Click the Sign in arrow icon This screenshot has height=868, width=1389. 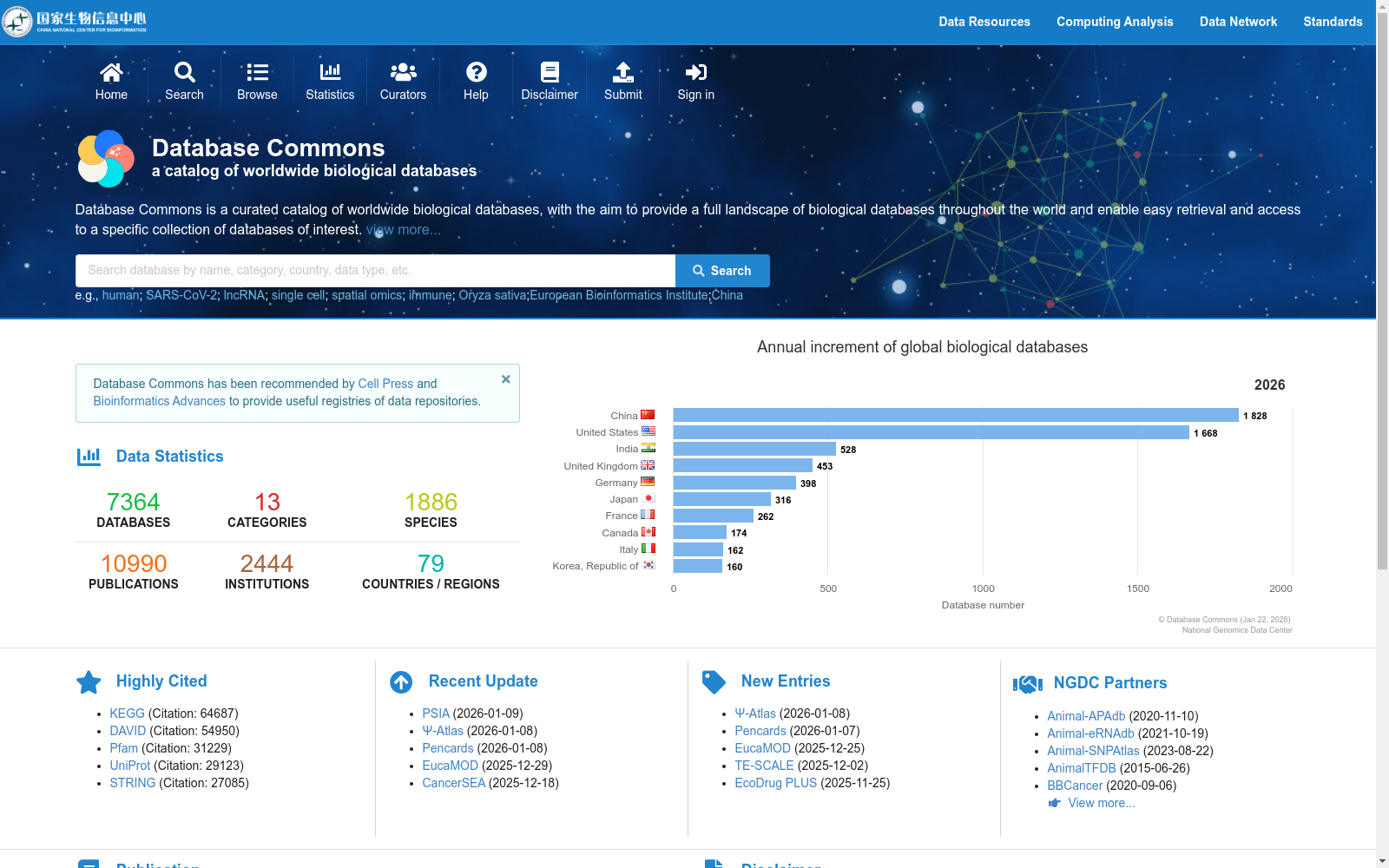(x=696, y=72)
